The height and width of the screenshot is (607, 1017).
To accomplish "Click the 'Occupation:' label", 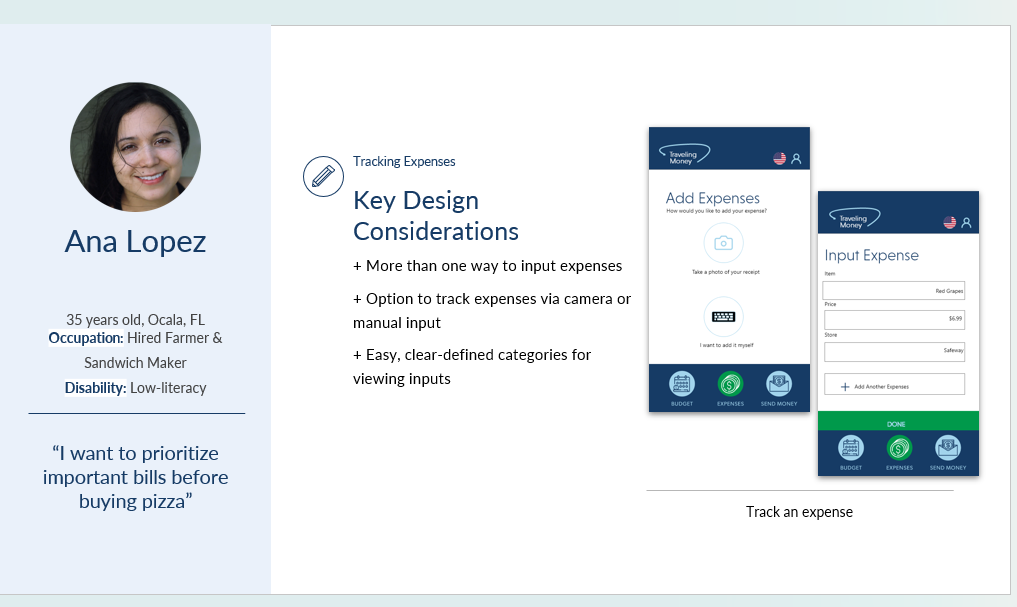I will [86, 338].
